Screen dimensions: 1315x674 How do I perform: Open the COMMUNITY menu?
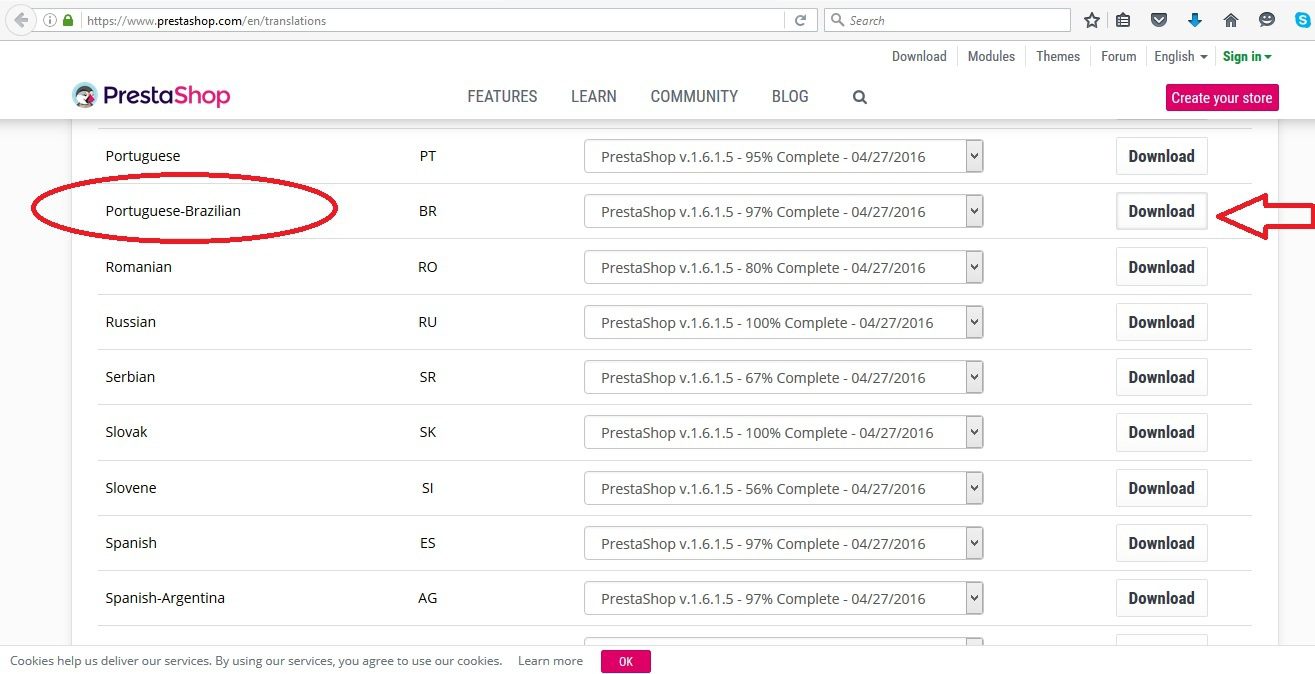(x=694, y=96)
